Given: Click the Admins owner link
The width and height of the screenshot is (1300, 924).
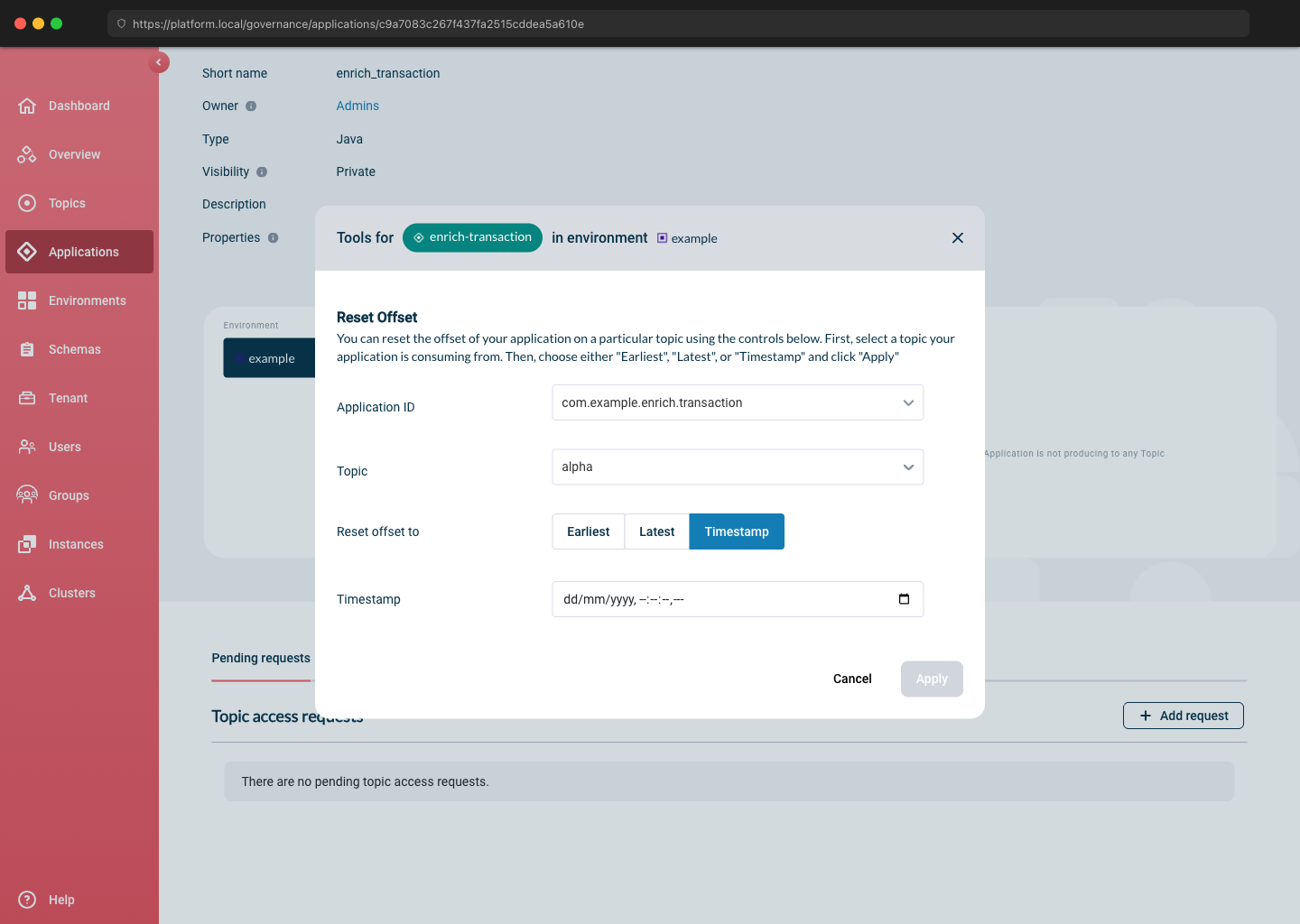Looking at the screenshot, I should click(357, 106).
